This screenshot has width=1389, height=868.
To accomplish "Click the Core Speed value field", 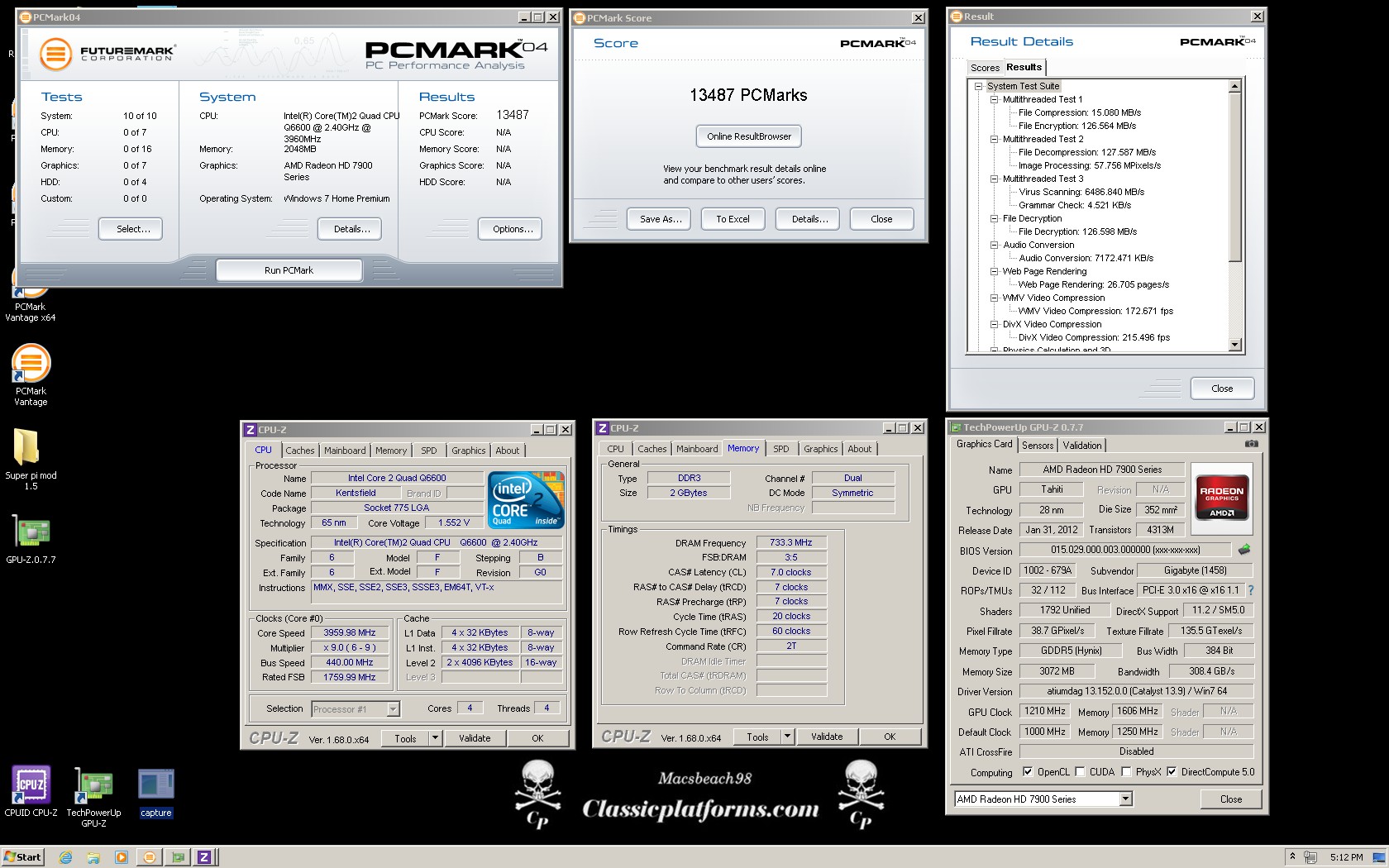I will (350, 632).
